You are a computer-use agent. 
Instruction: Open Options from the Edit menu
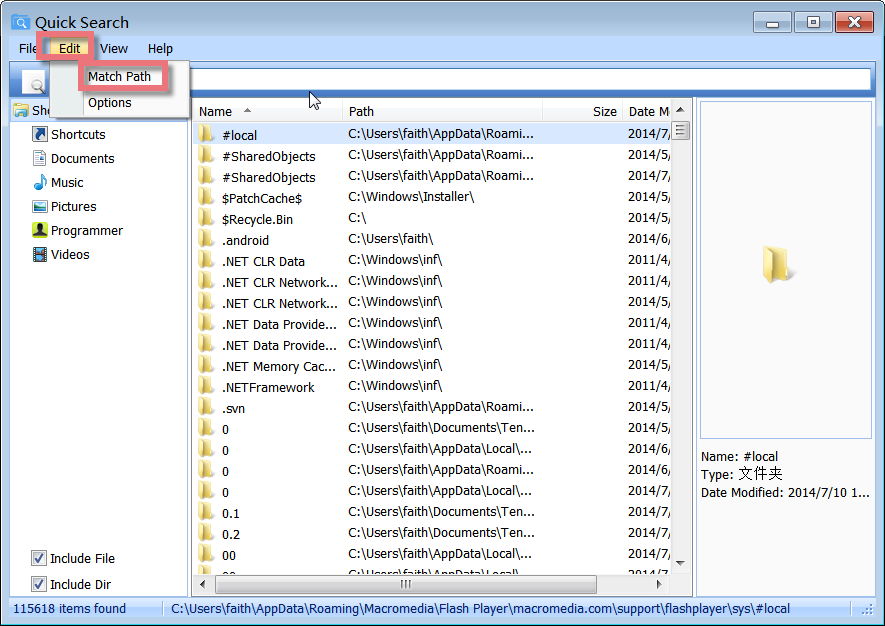coord(110,102)
